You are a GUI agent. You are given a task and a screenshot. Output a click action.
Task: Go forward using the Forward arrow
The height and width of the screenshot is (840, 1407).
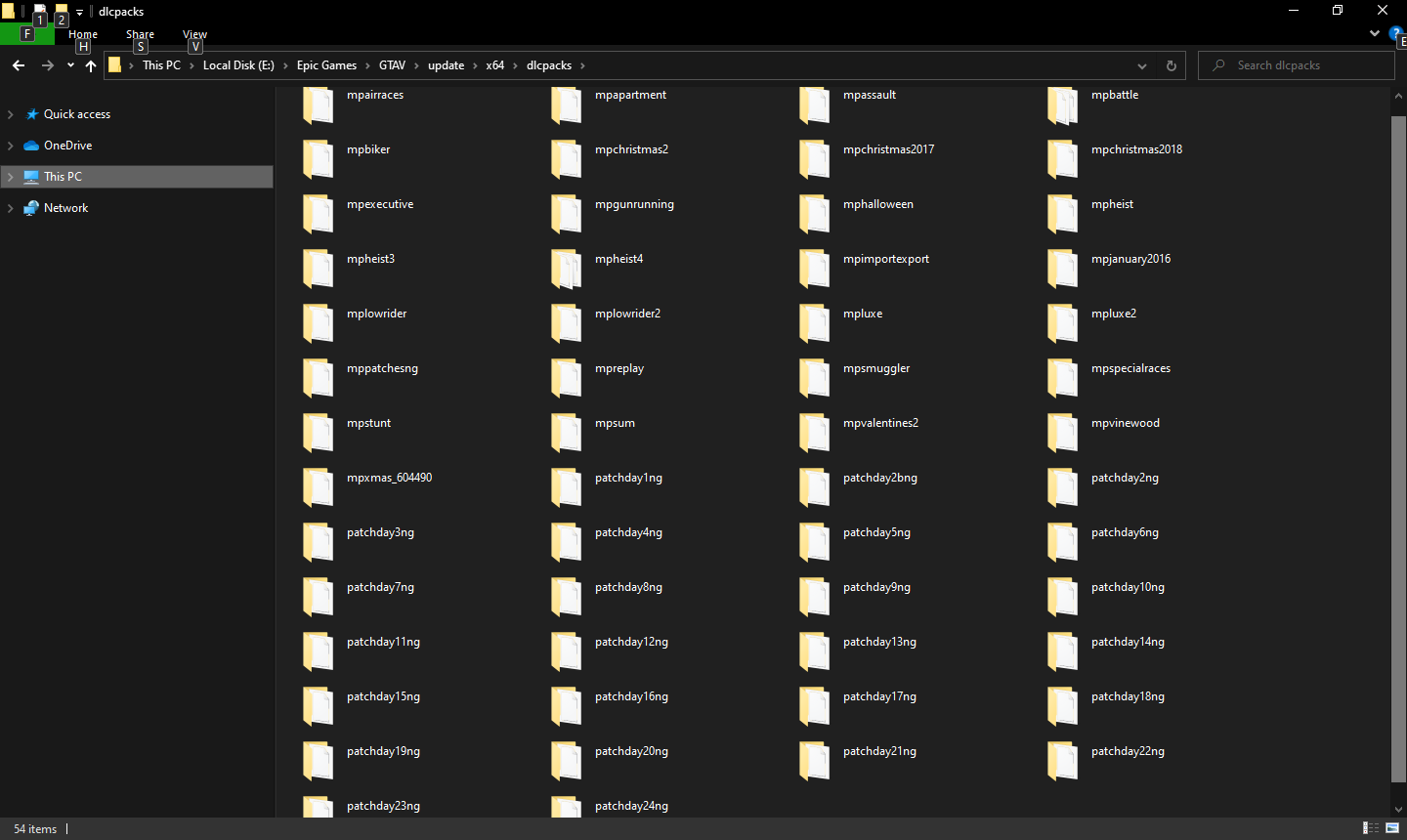pyautogui.click(x=47, y=65)
